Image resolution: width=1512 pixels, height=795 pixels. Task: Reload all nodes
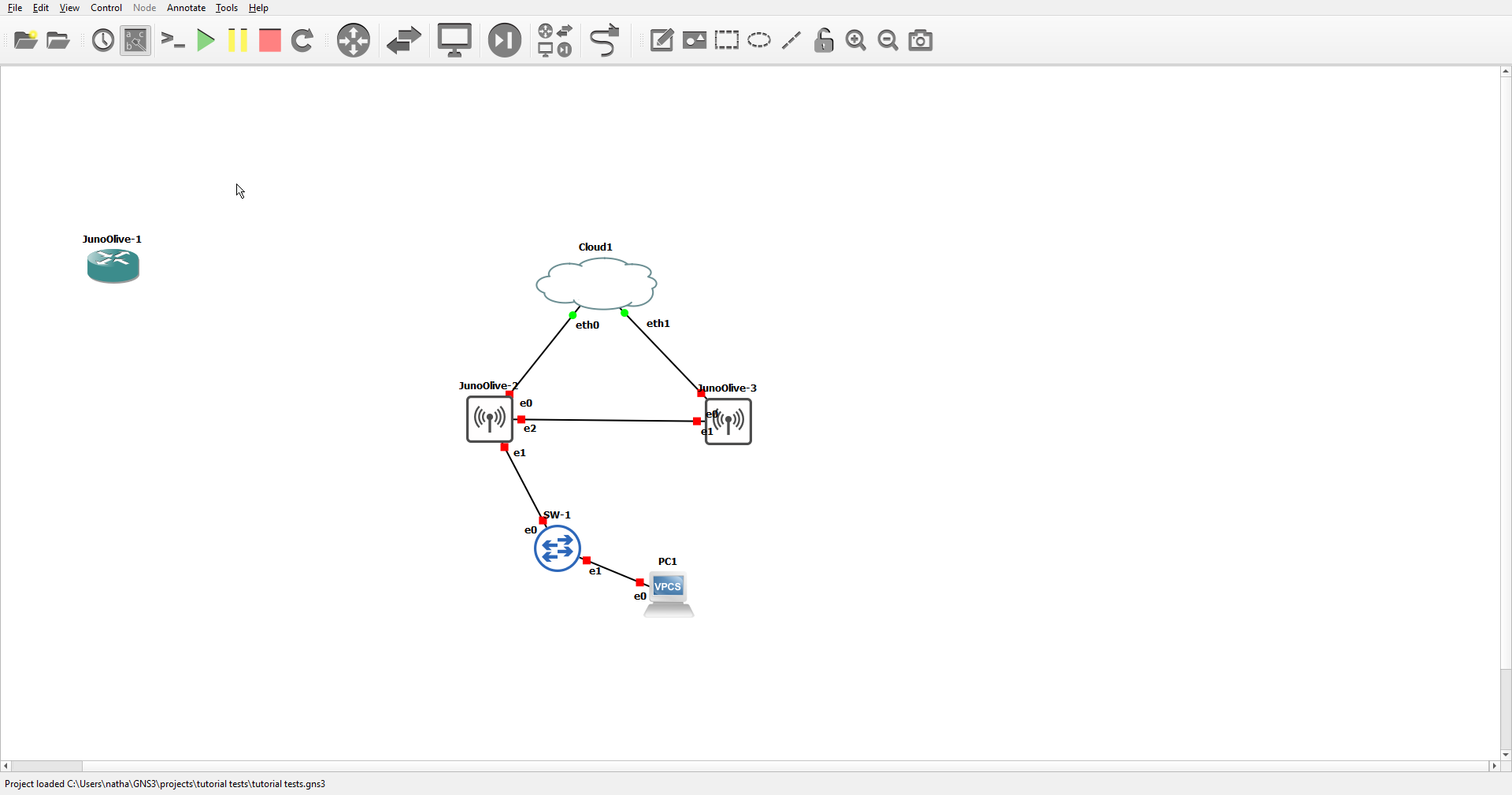pyautogui.click(x=302, y=40)
